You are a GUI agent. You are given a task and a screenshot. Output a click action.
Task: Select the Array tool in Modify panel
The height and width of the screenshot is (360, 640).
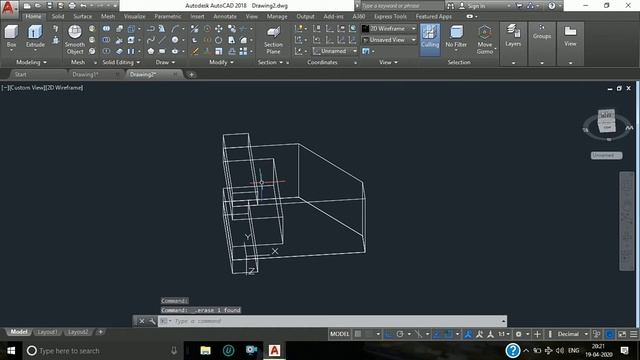tap(243, 51)
